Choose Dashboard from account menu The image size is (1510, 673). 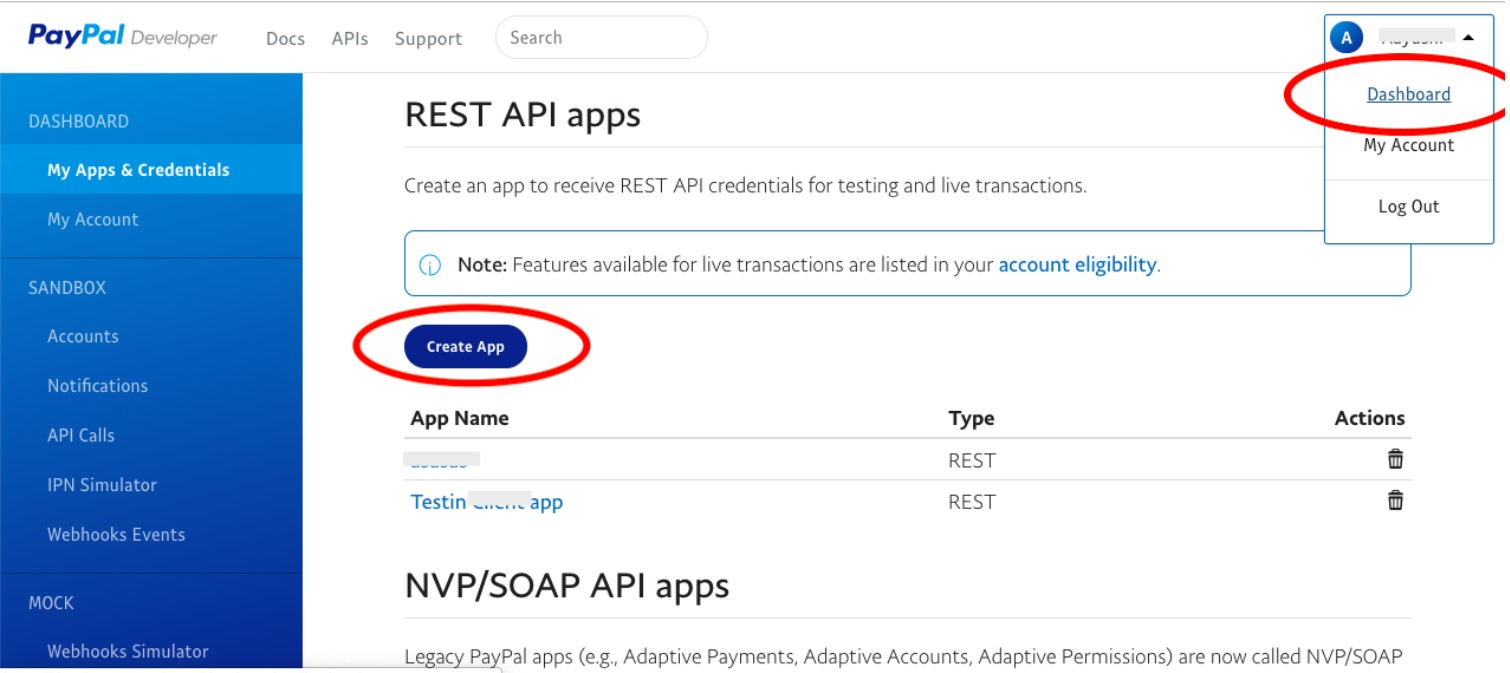coord(1408,94)
